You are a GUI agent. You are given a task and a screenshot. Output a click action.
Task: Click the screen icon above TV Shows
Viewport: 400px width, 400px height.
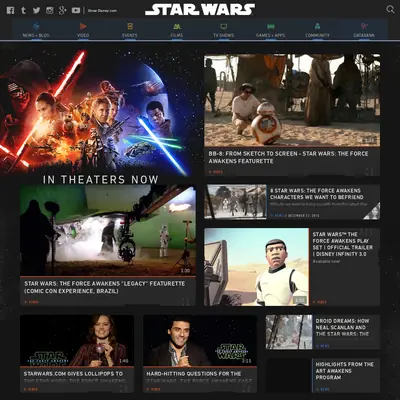coord(224,26)
